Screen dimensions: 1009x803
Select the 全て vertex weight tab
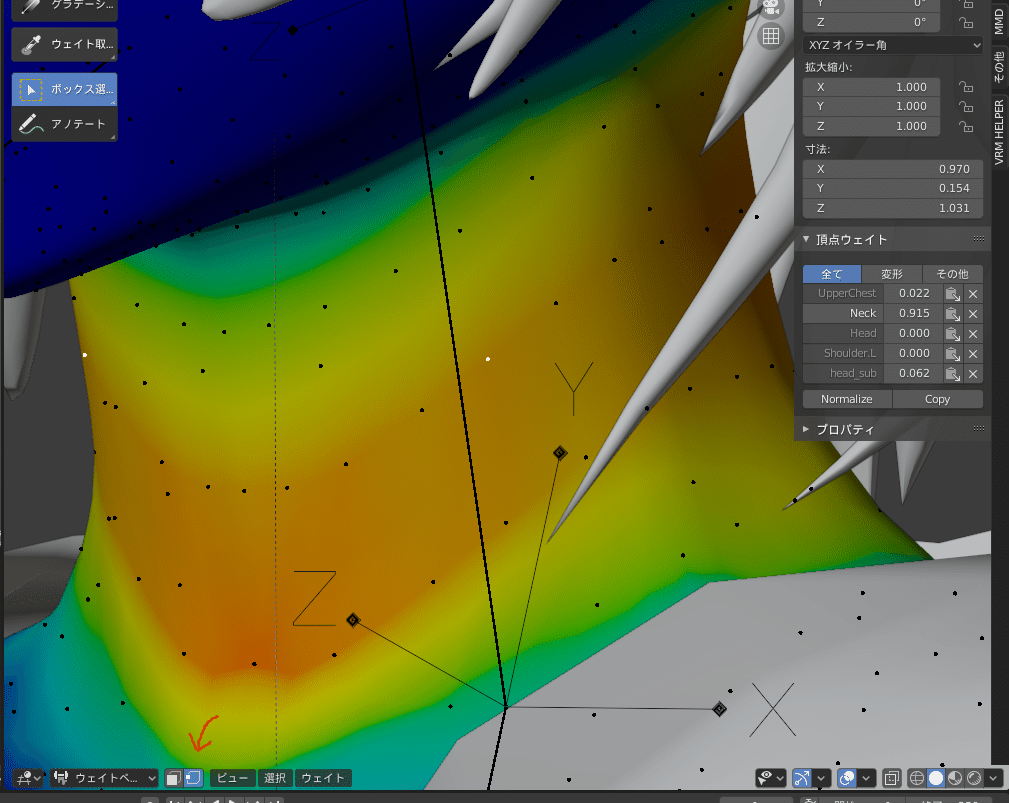point(831,274)
